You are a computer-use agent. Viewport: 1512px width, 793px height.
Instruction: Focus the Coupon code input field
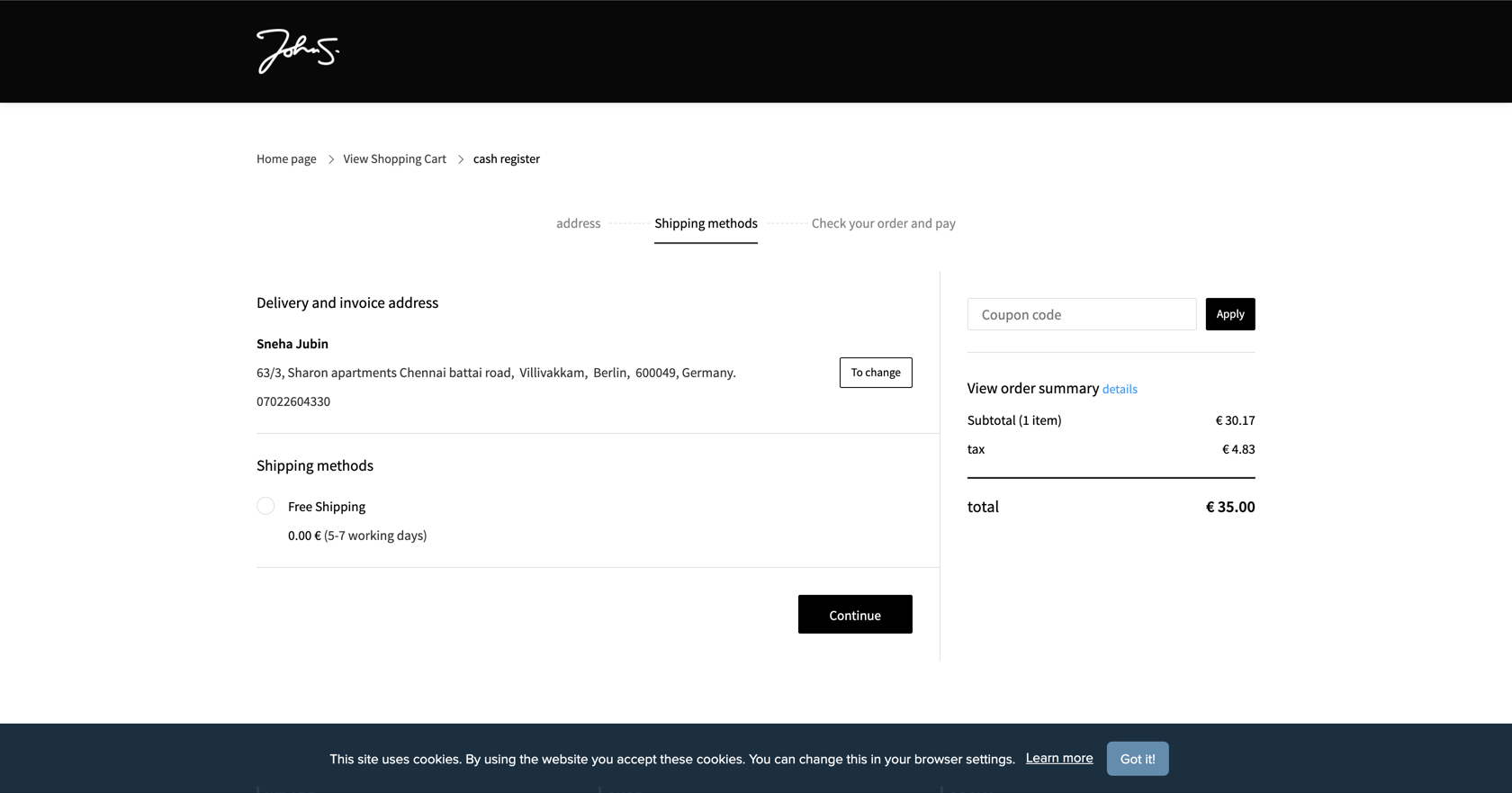pos(1081,314)
